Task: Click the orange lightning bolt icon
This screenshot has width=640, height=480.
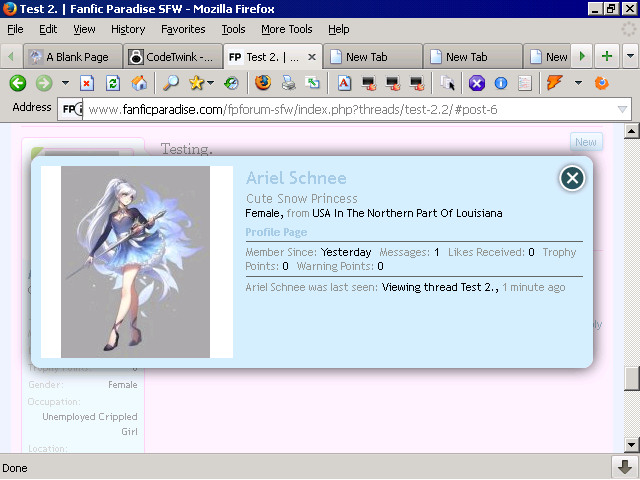Action: click(x=554, y=83)
